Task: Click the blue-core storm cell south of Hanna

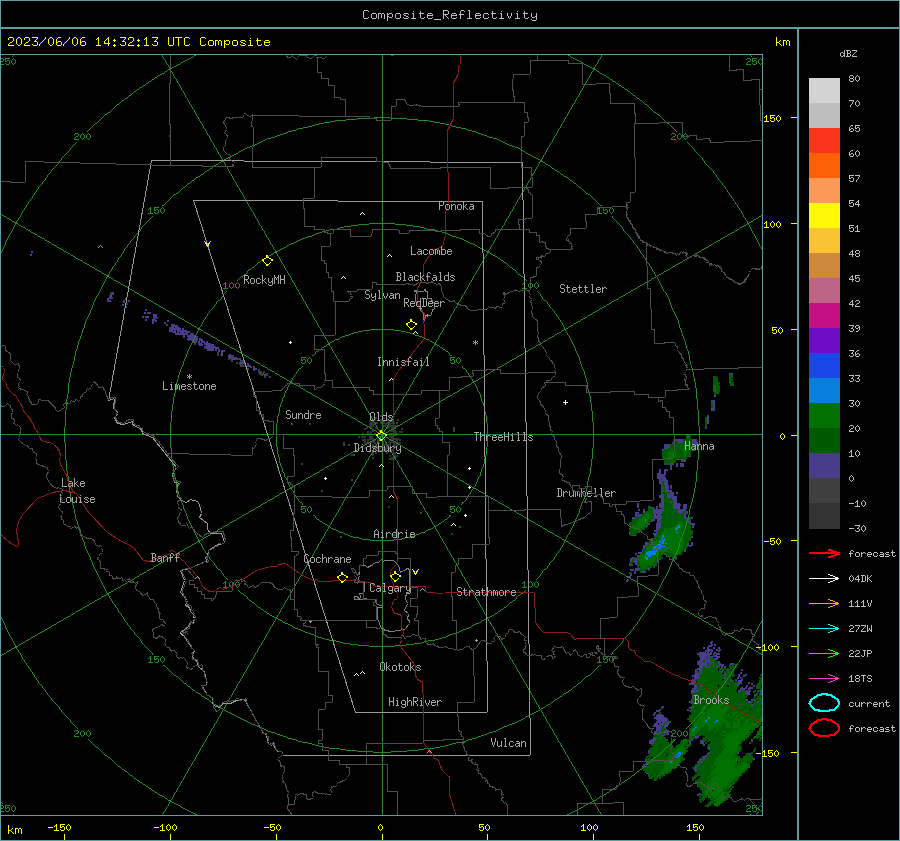Action: pyautogui.click(x=661, y=531)
